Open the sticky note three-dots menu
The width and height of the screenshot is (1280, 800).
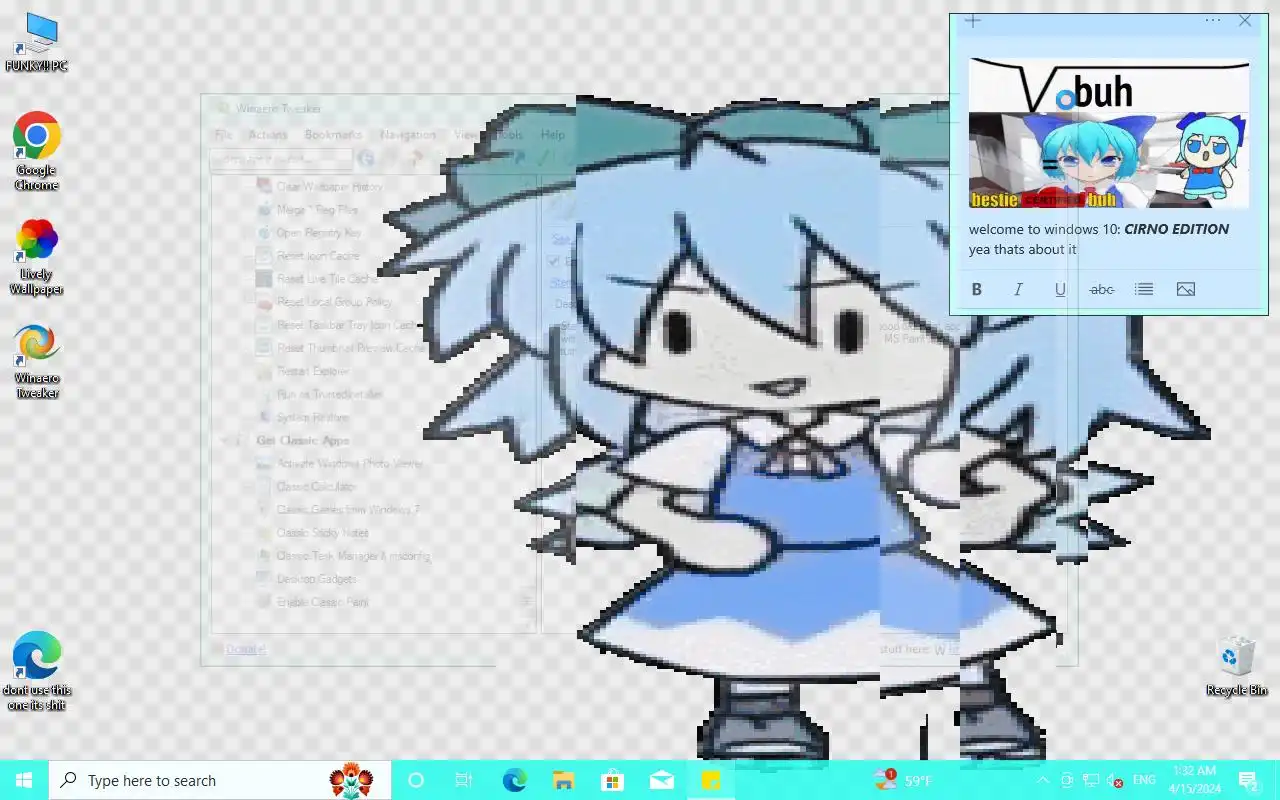[1213, 20]
